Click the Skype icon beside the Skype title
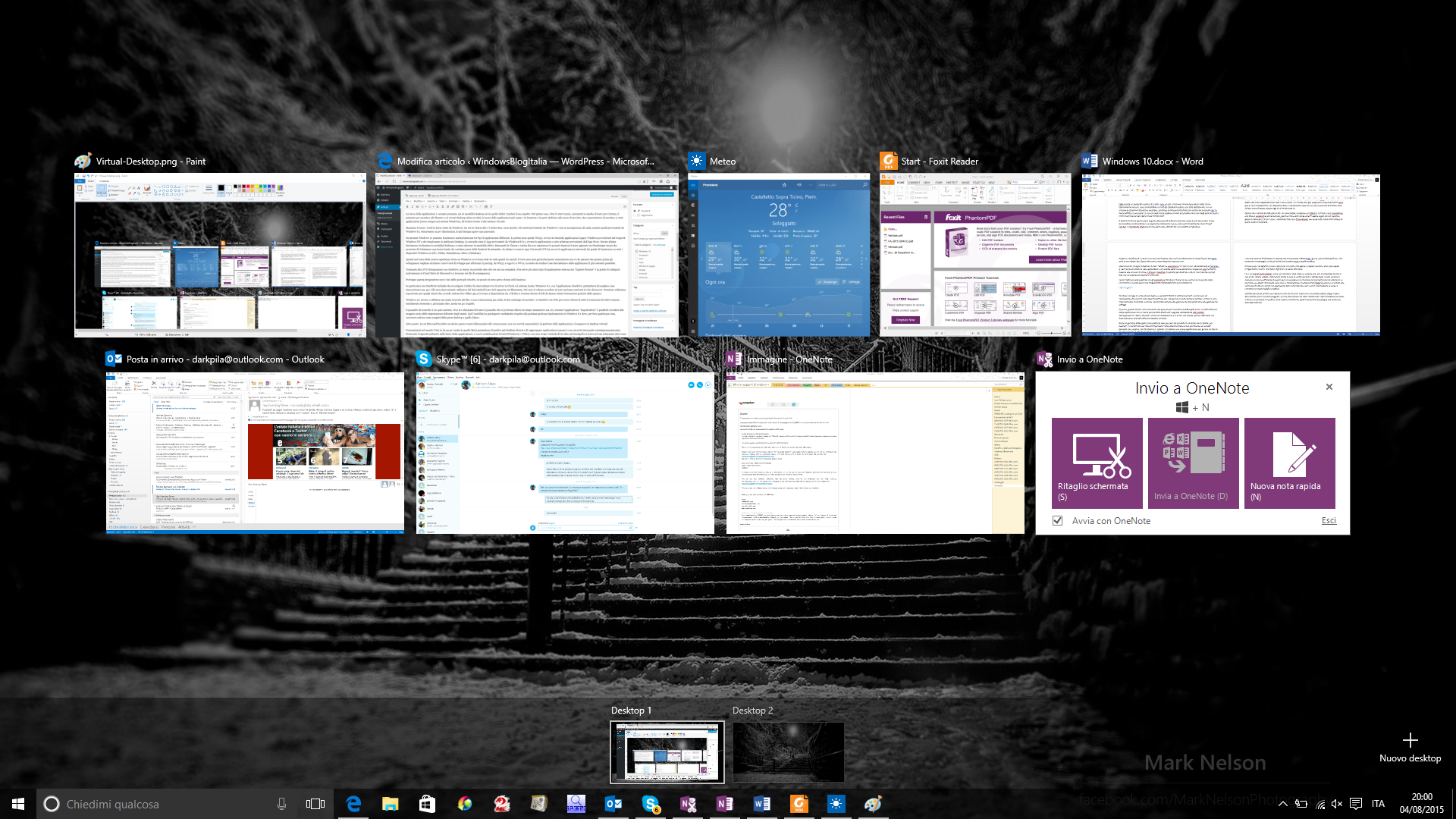 point(424,359)
